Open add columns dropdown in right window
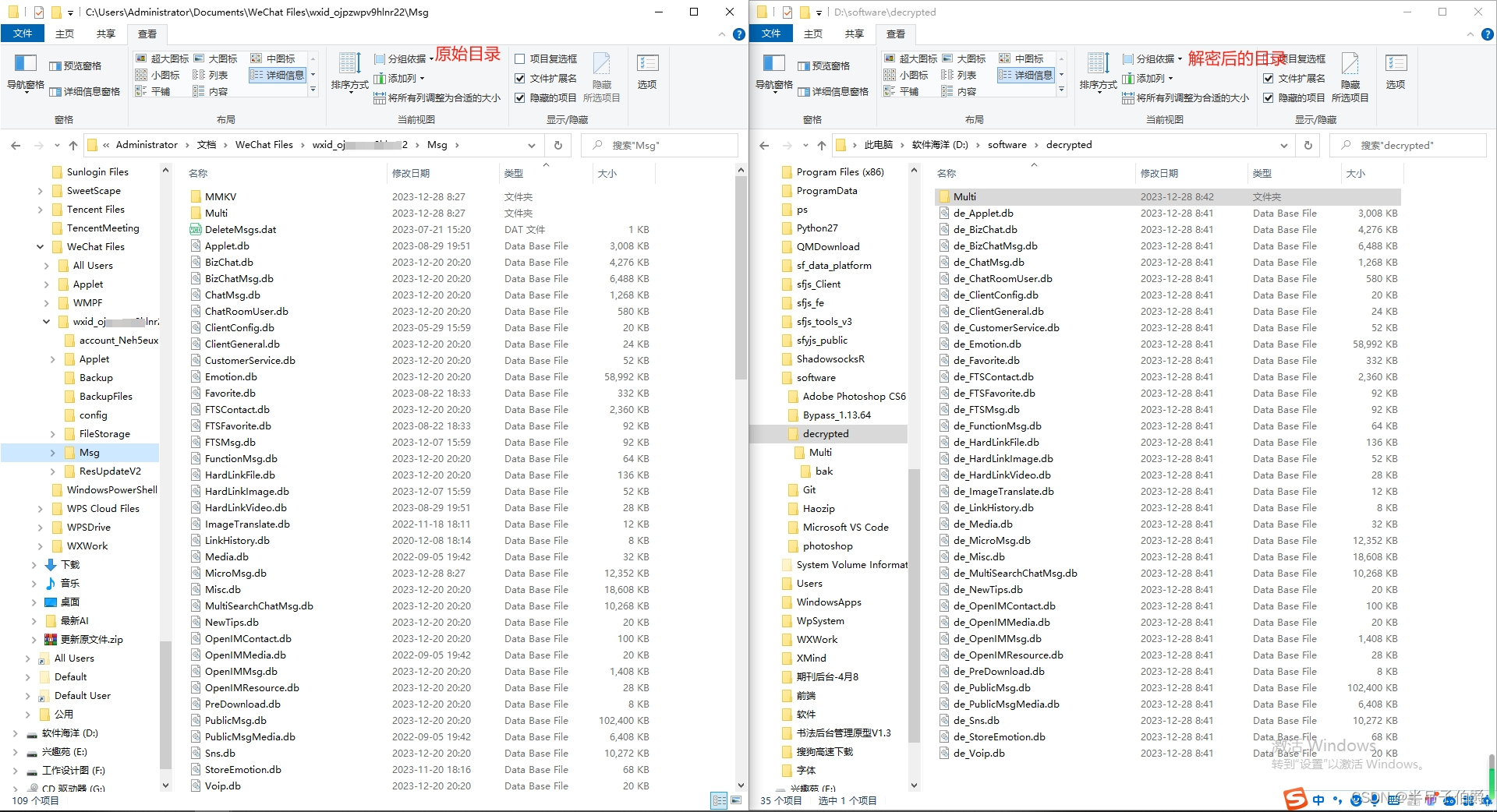 (1147, 78)
